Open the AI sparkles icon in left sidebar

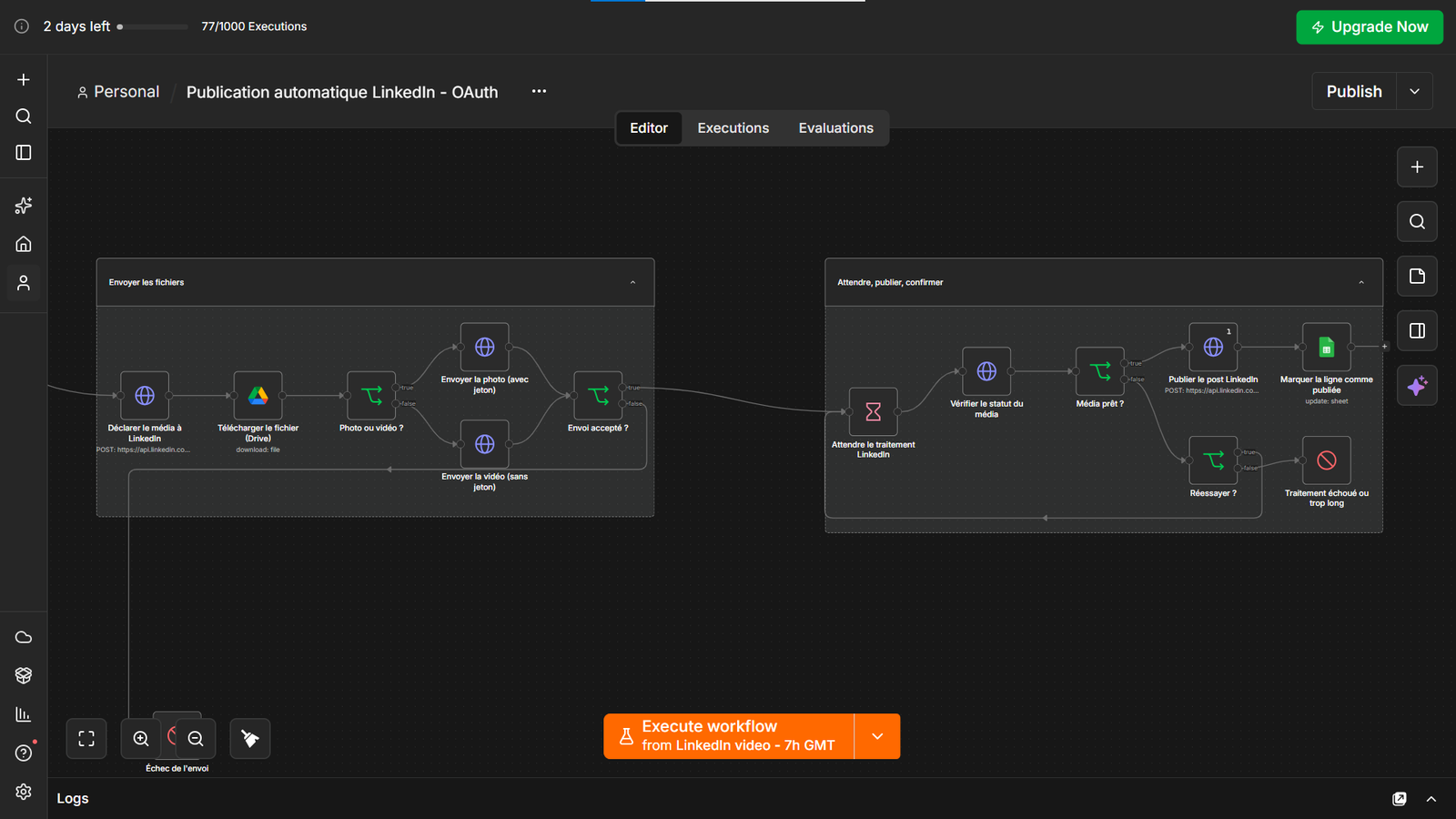click(24, 206)
